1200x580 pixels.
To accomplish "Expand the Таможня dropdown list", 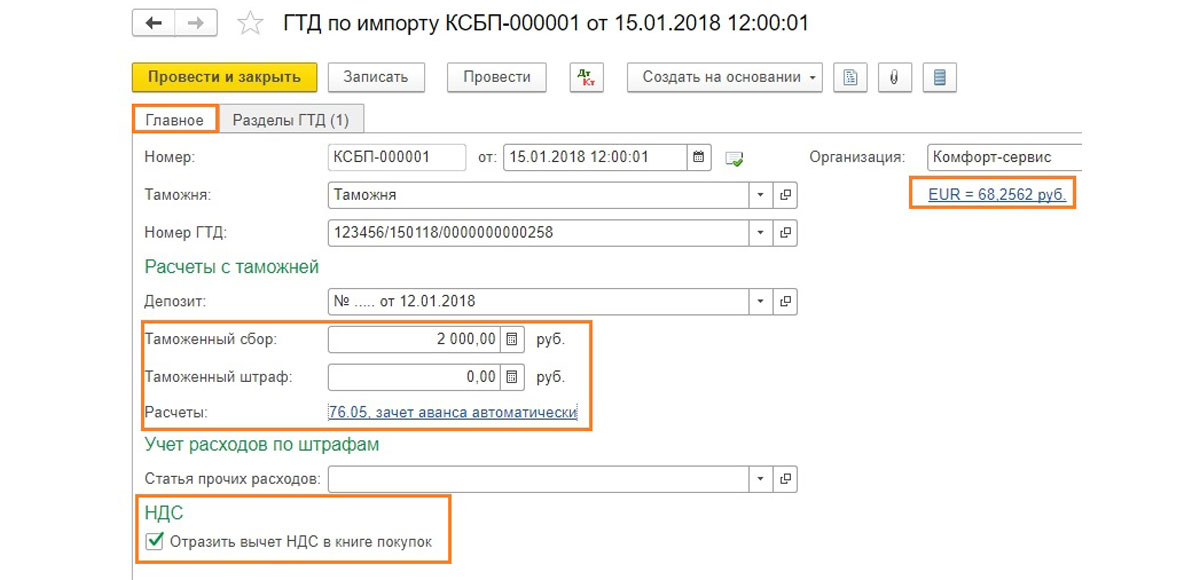I will [760, 195].
